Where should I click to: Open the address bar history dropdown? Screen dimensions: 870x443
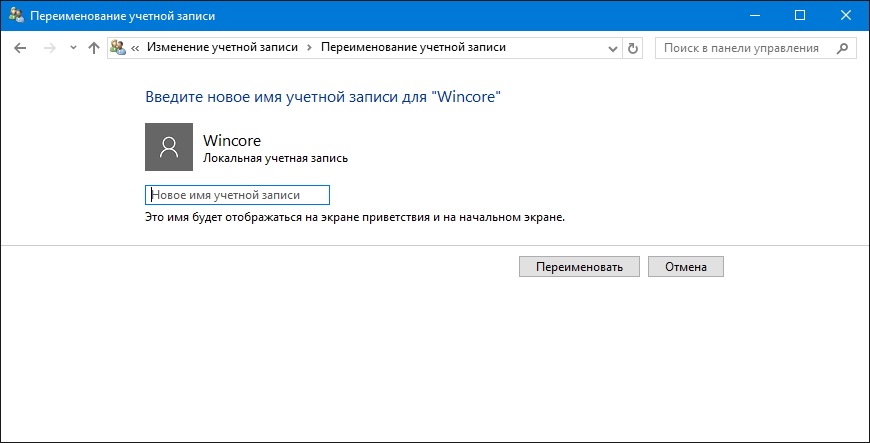tap(613, 49)
